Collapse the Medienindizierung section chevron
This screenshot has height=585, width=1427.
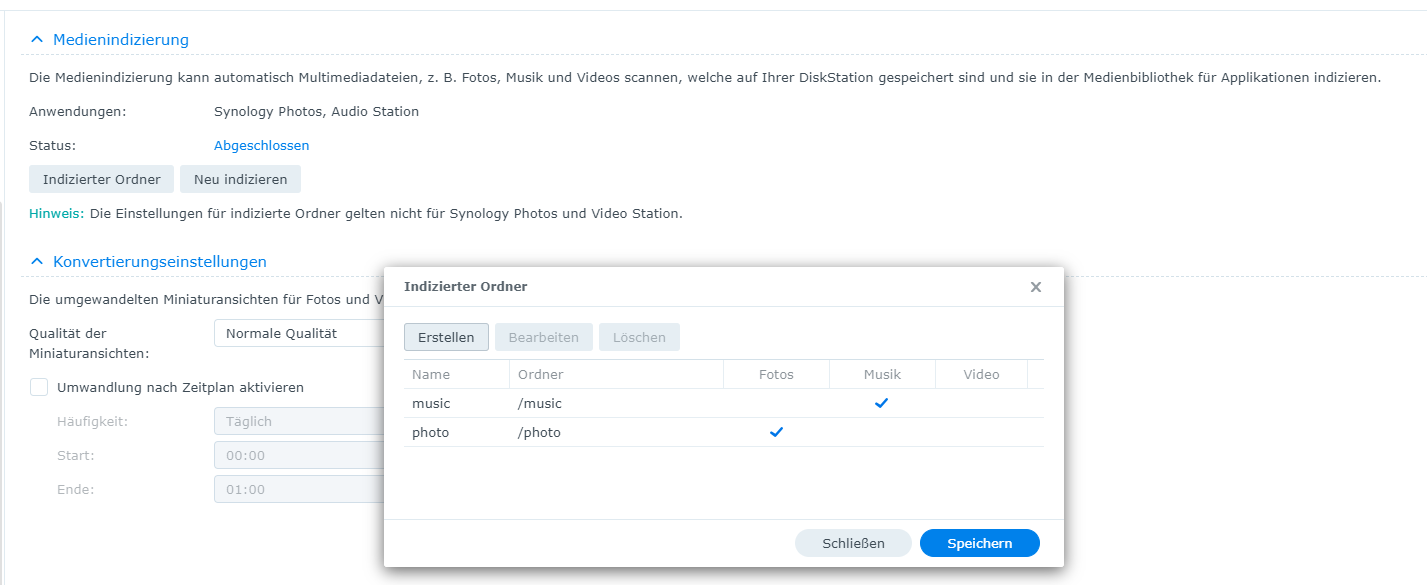point(37,40)
